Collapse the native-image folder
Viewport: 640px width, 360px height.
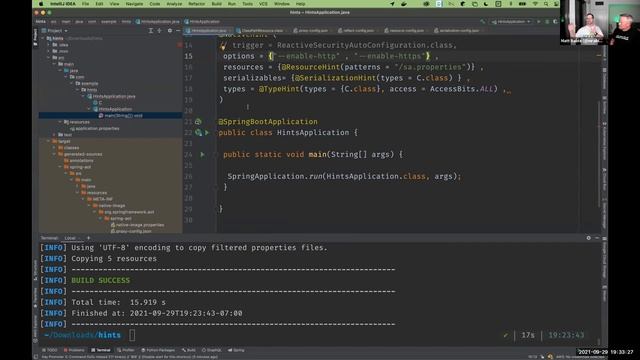(x=89, y=206)
